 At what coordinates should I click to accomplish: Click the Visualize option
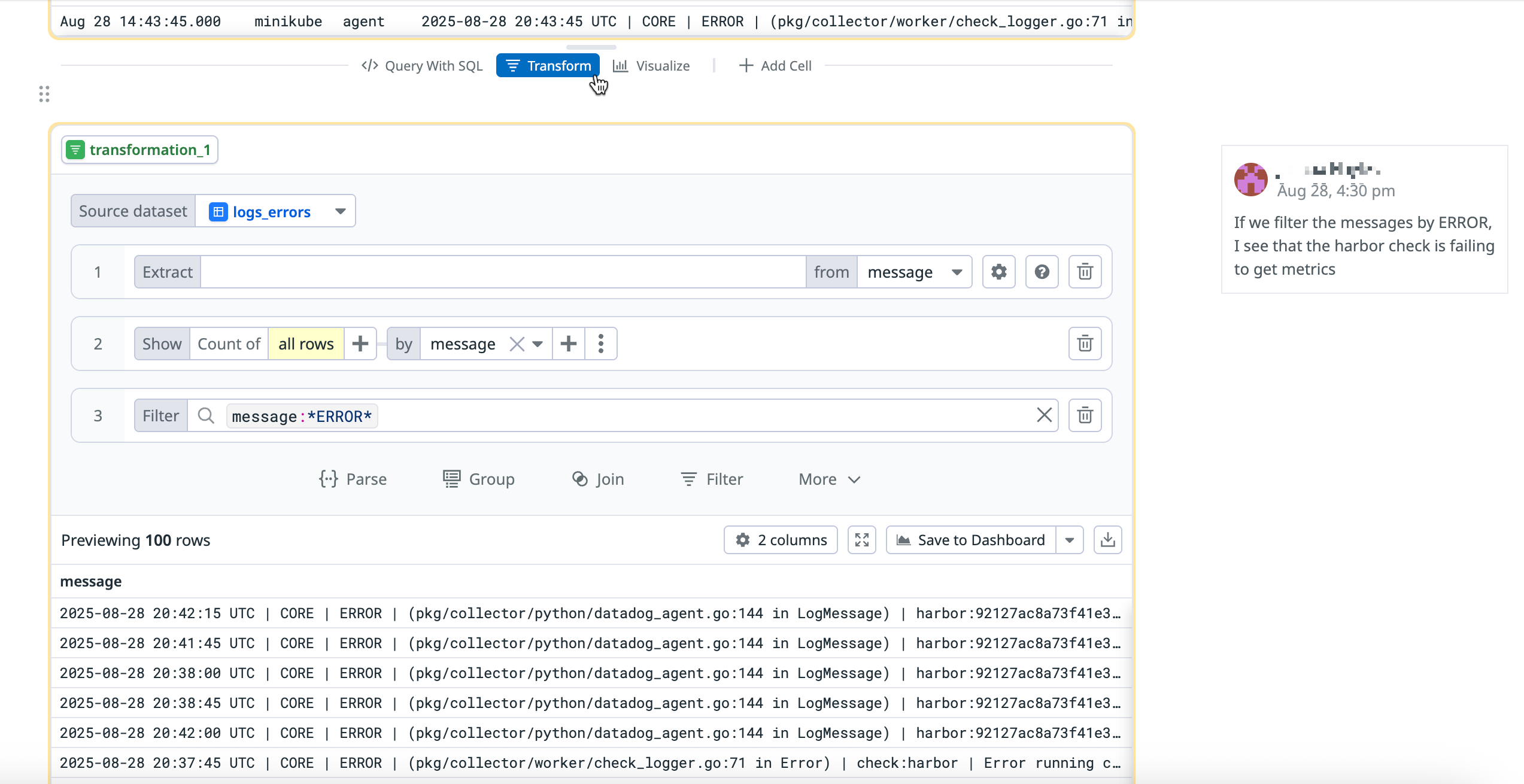[x=651, y=66]
